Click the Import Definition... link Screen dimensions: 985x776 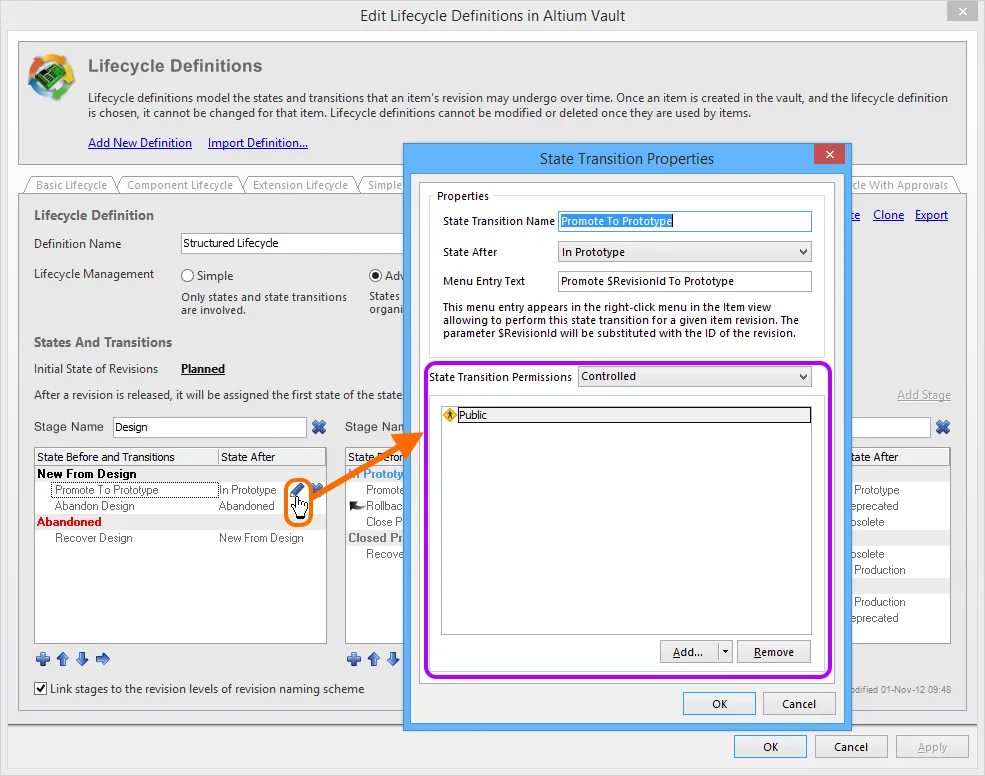(258, 143)
